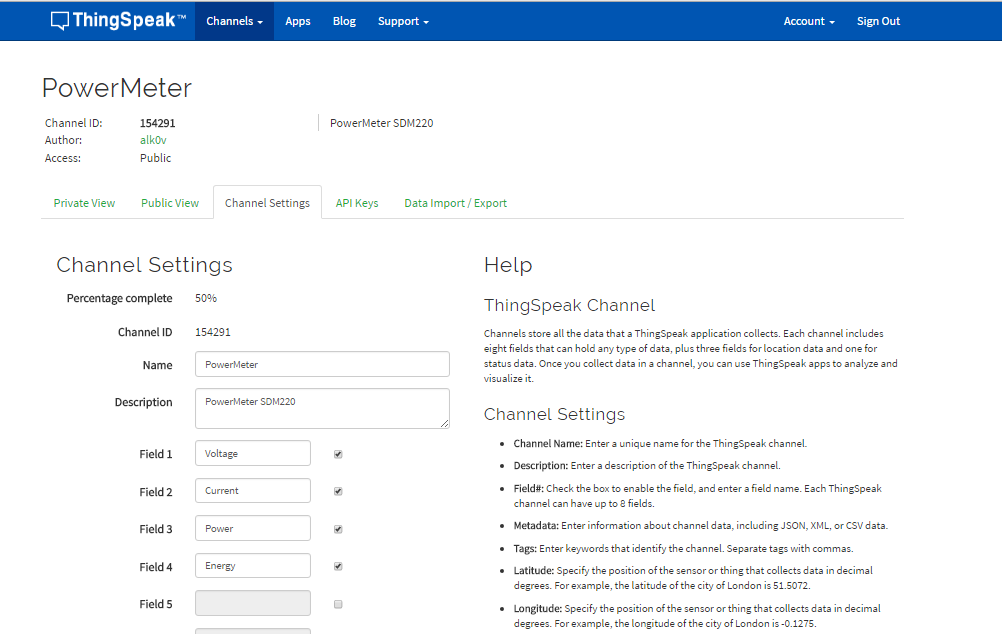
Task: Uncheck the Field 2 checkbox
Action: coord(338,491)
